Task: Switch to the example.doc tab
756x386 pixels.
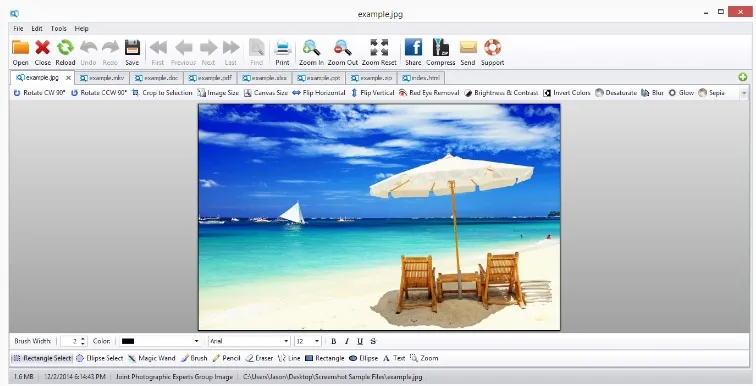Action: click(x=157, y=78)
